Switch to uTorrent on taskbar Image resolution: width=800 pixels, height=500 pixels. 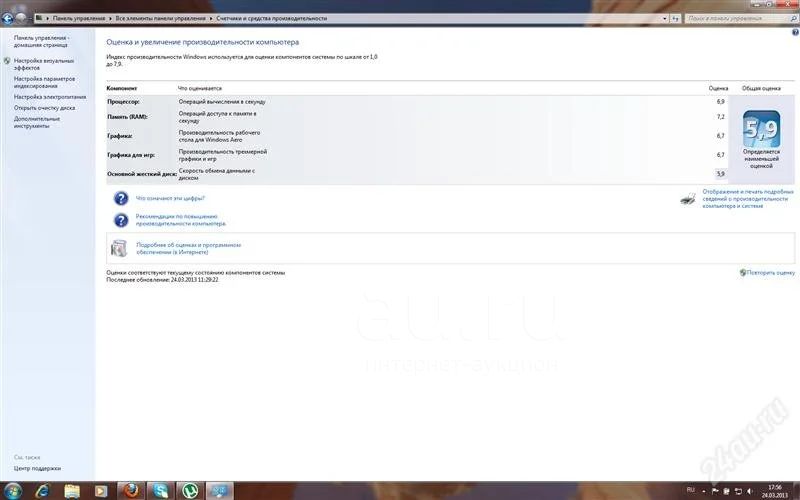click(x=190, y=491)
